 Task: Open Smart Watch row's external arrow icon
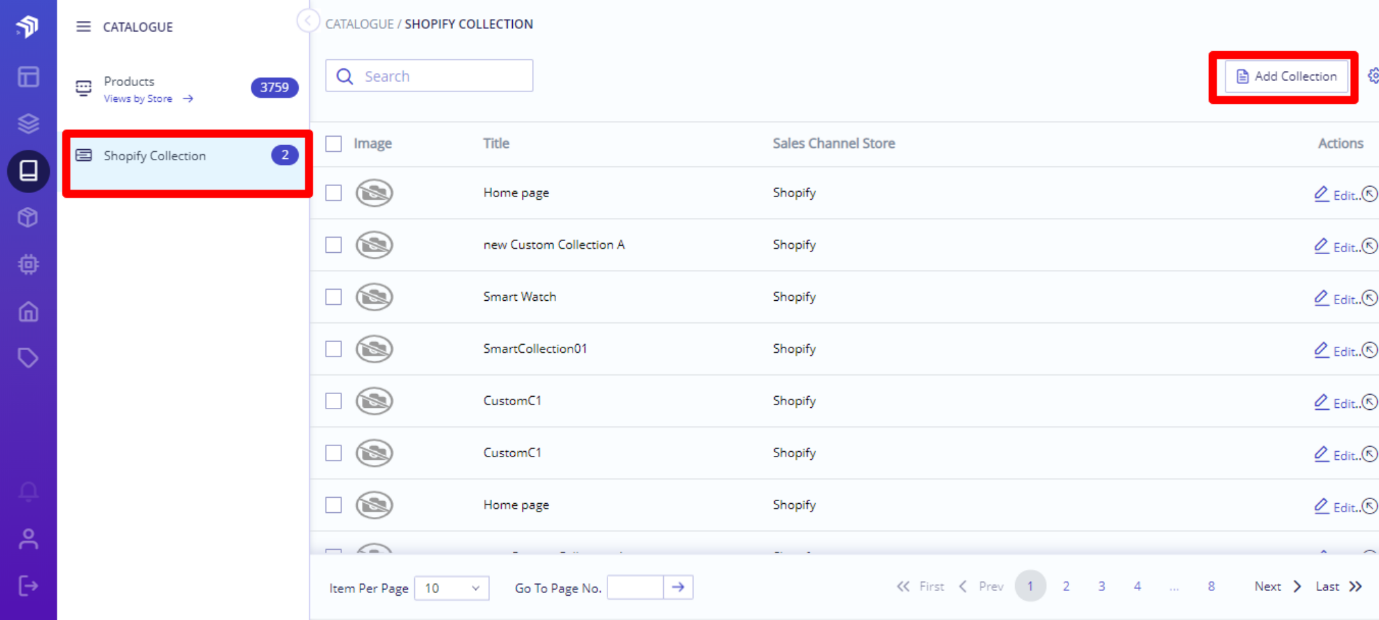(x=1370, y=298)
